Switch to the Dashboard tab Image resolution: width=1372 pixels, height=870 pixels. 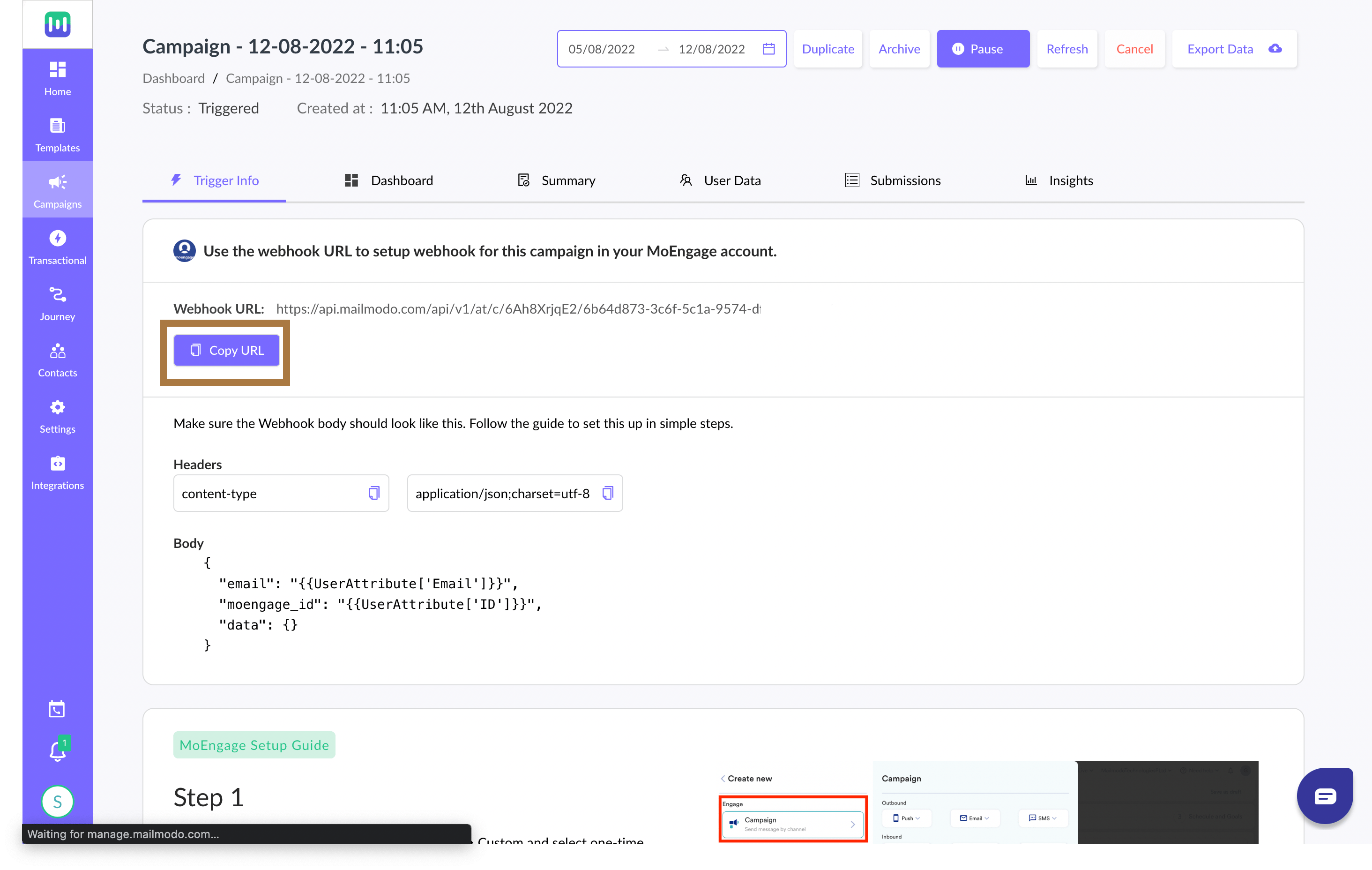tap(389, 181)
